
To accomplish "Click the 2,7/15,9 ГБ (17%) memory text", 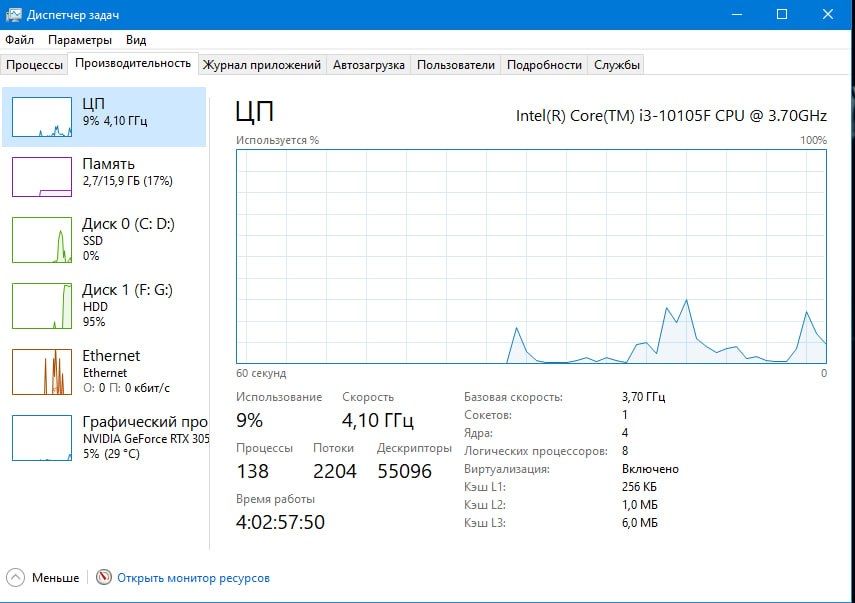I will [x=128, y=180].
